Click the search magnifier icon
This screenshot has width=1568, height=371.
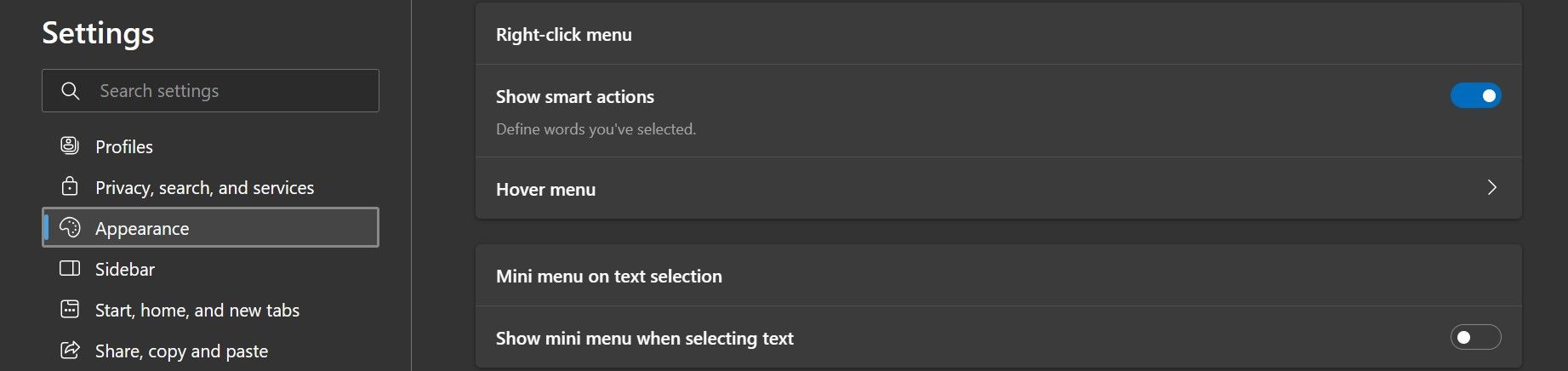coord(71,91)
